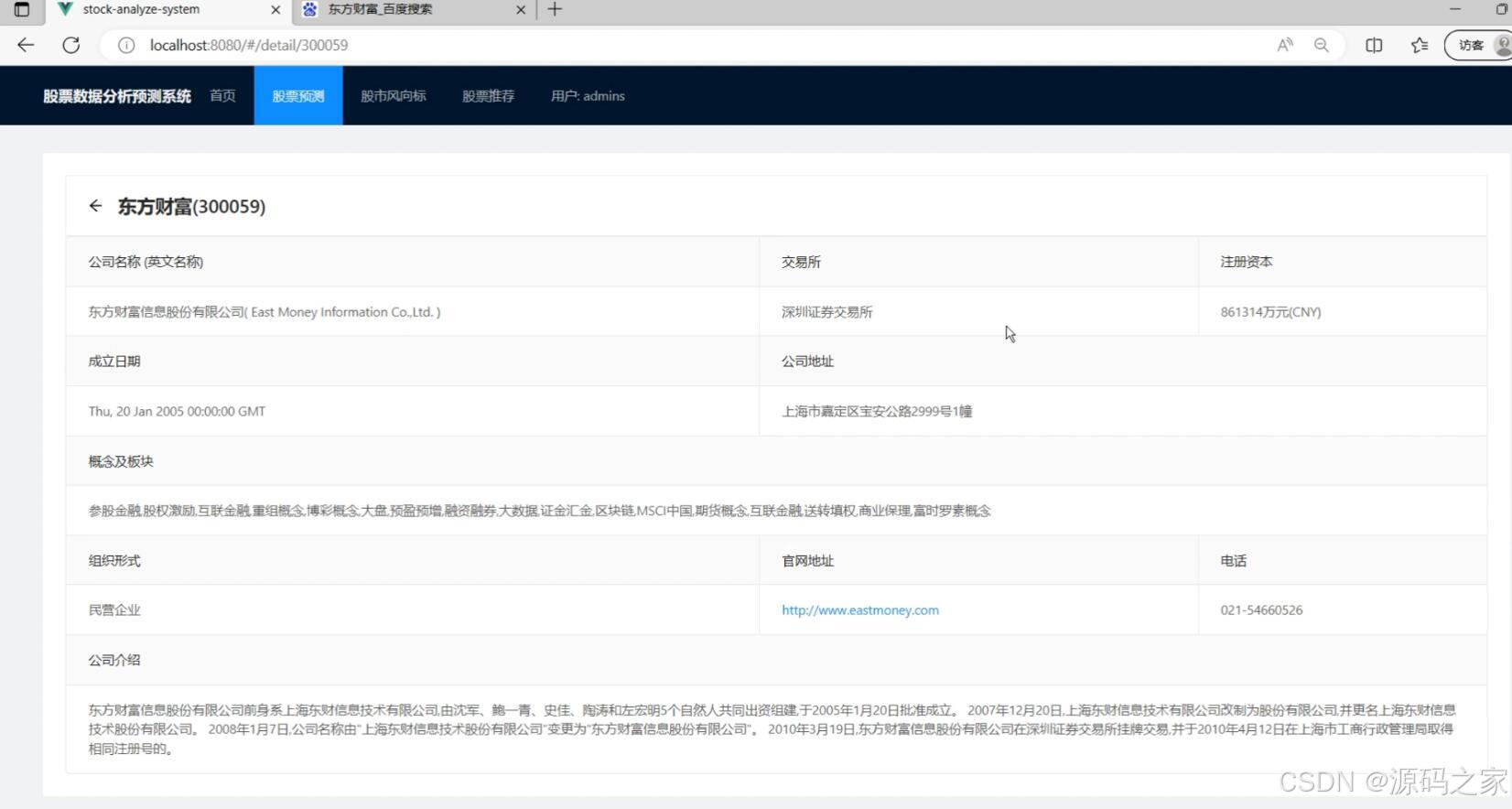This screenshot has height=809, width=1512.
Task: Select the 公司地址 label
Action: (x=807, y=361)
